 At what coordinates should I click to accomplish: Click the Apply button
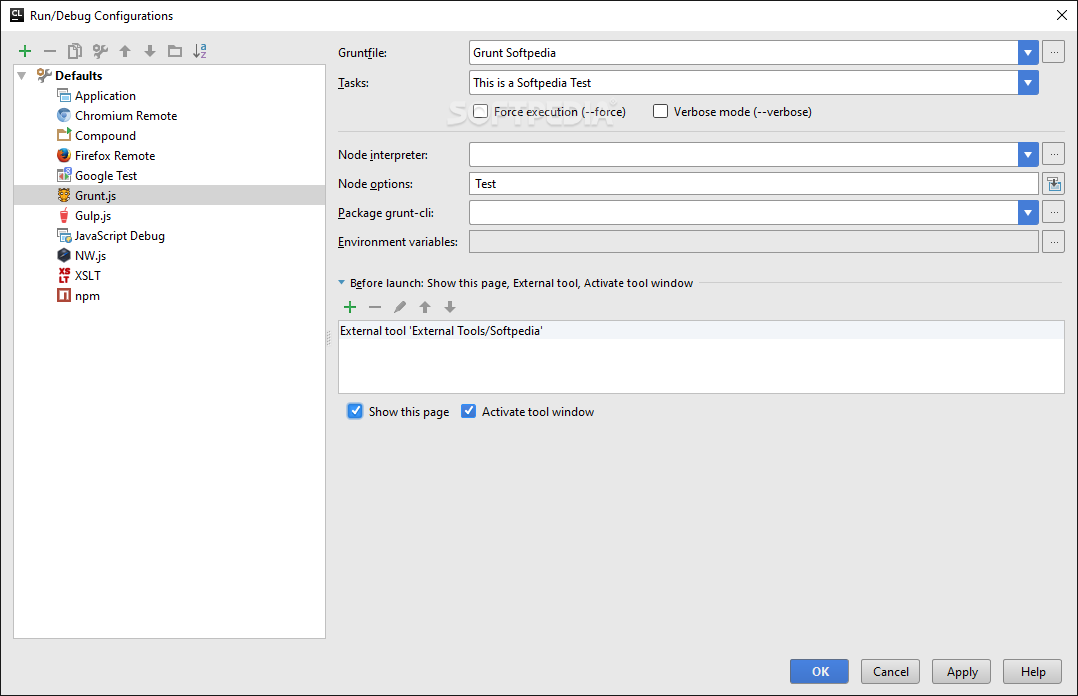[962, 671]
